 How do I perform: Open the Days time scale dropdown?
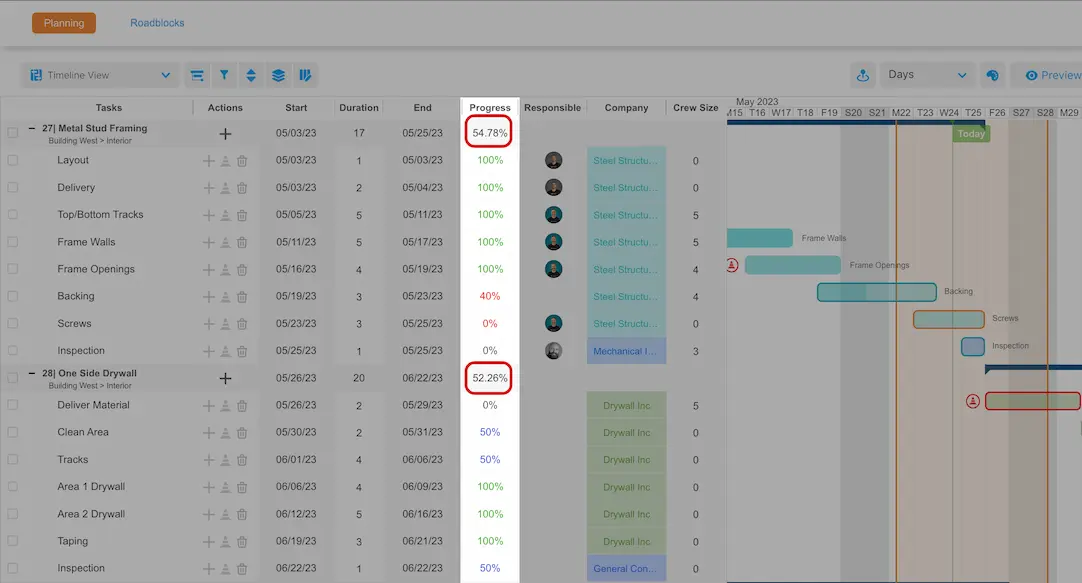coord(927,75)
